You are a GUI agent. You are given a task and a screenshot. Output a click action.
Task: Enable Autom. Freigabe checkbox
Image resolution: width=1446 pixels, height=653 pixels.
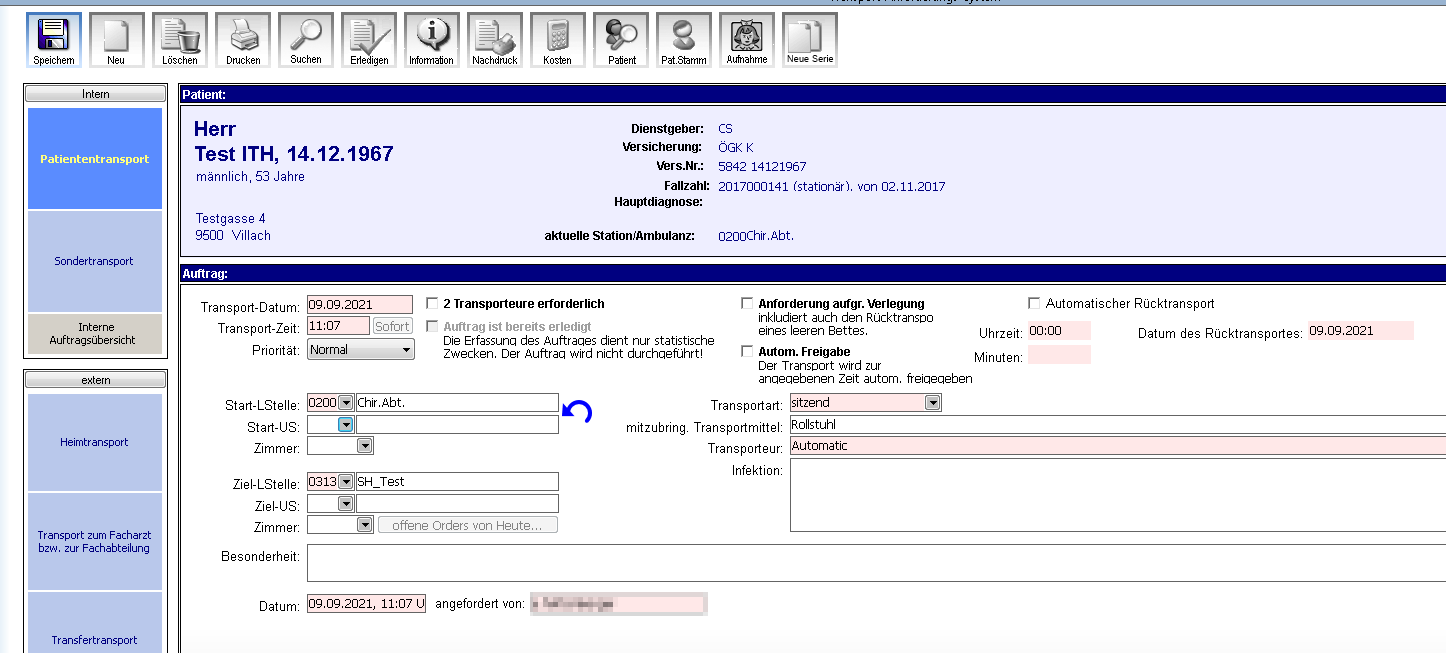pos(747,351)
